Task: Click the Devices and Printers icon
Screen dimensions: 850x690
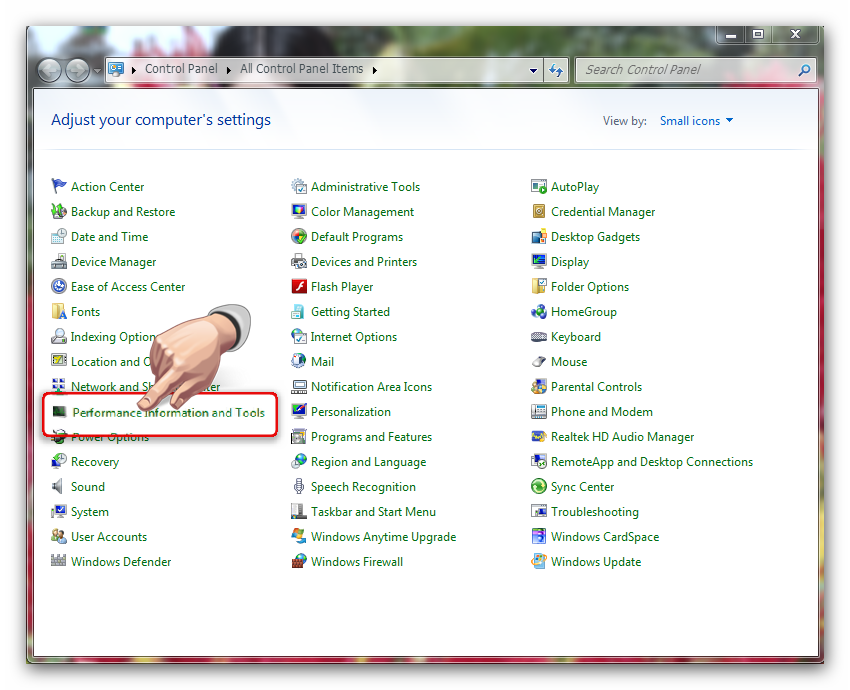Action: click(299, 261)
